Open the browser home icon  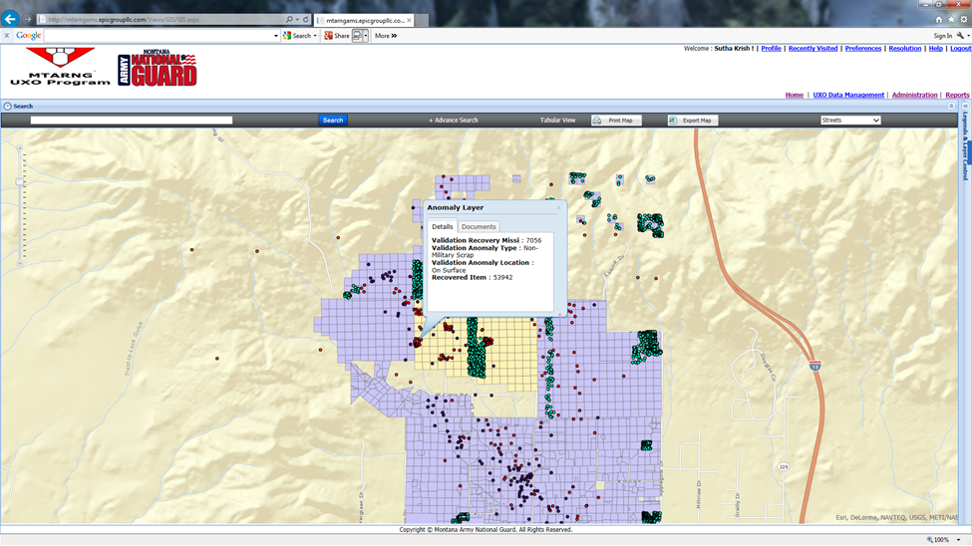(938, 19)
